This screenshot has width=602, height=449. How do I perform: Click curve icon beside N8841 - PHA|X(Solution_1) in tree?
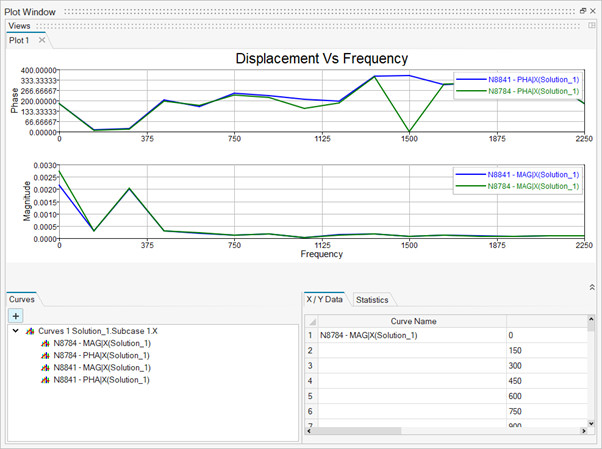click(45, 380)
